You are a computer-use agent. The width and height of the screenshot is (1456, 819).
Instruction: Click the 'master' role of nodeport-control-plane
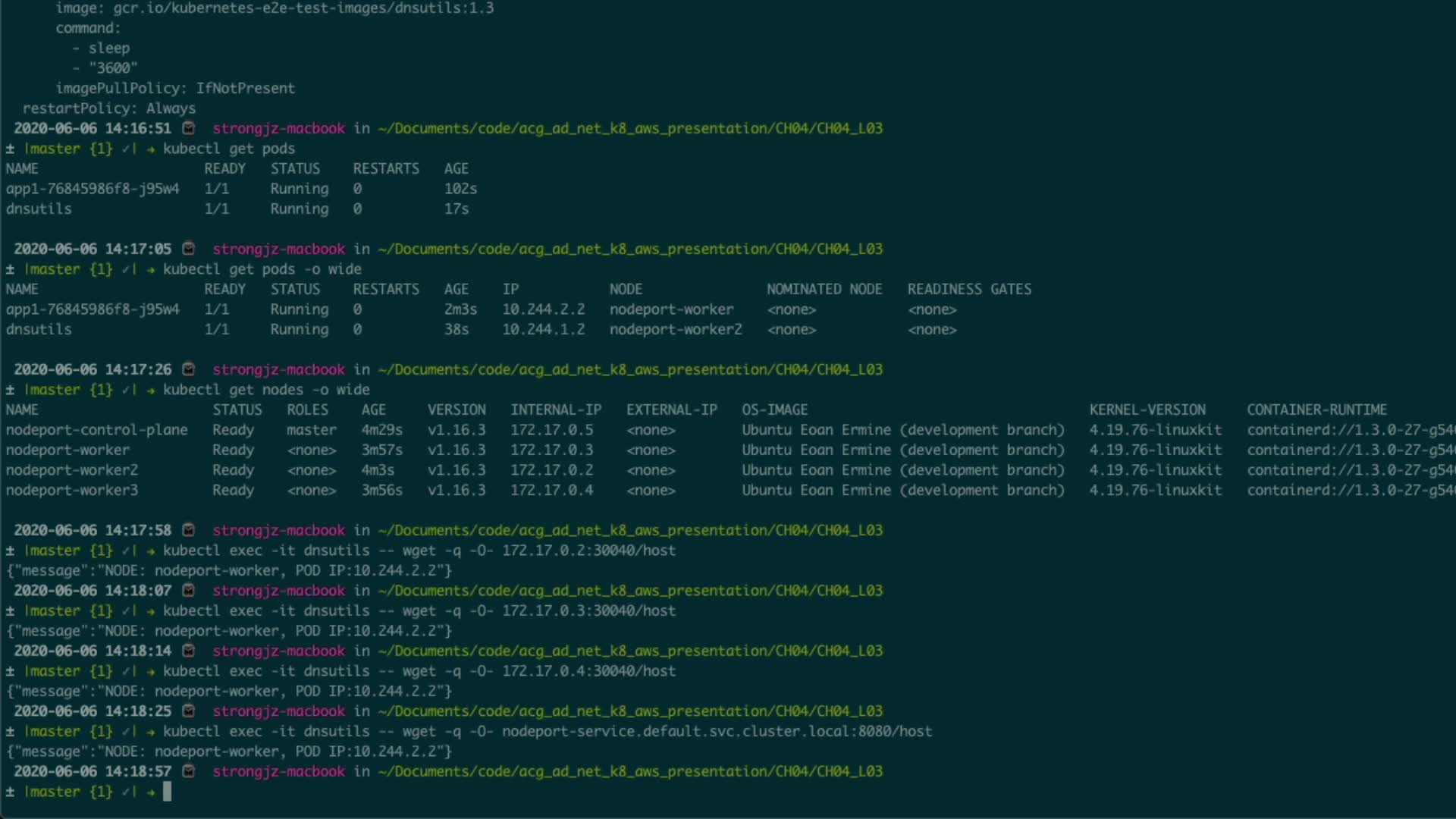click(x=311, y=430)
